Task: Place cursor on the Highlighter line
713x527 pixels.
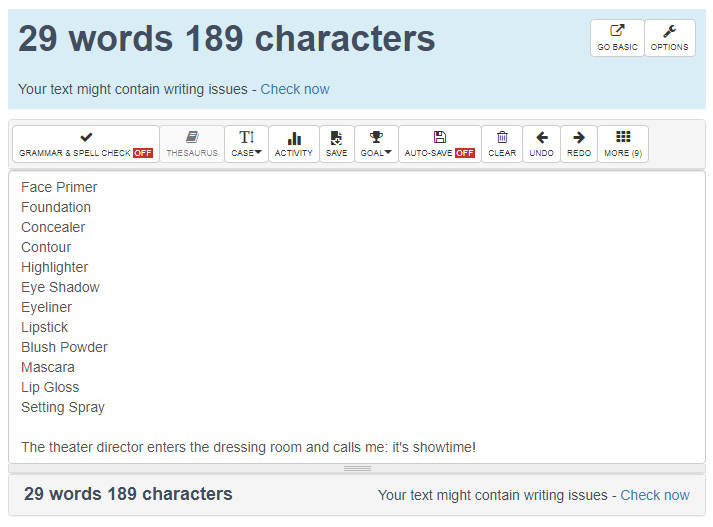Action: (x=55, y=267)
